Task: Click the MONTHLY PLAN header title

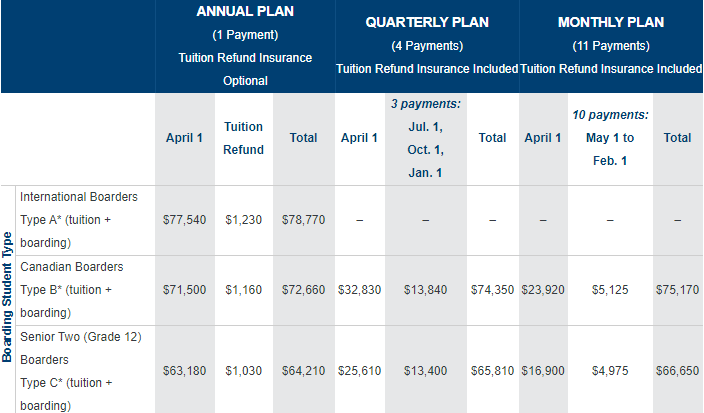Action: pos(611,22)
